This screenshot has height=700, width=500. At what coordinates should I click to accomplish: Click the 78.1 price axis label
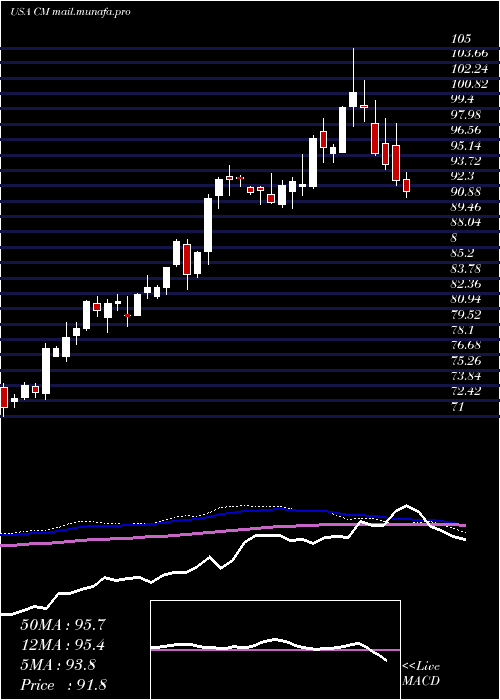463,329
